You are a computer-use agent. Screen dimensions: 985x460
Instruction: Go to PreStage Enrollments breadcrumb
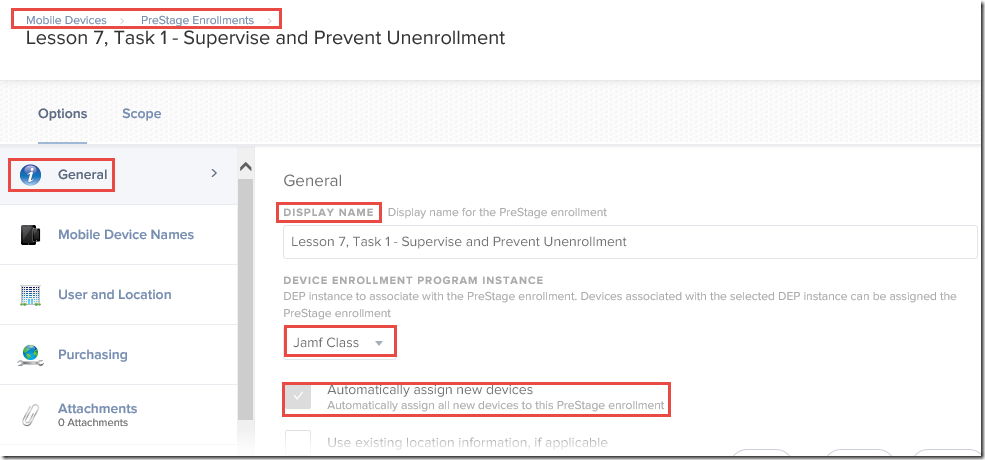point(197,20)
